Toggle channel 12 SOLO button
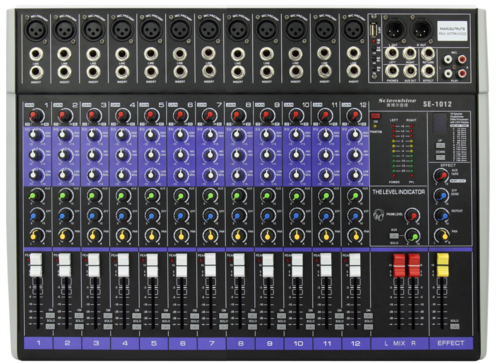 pyautogui.click(x=368, y=326)
